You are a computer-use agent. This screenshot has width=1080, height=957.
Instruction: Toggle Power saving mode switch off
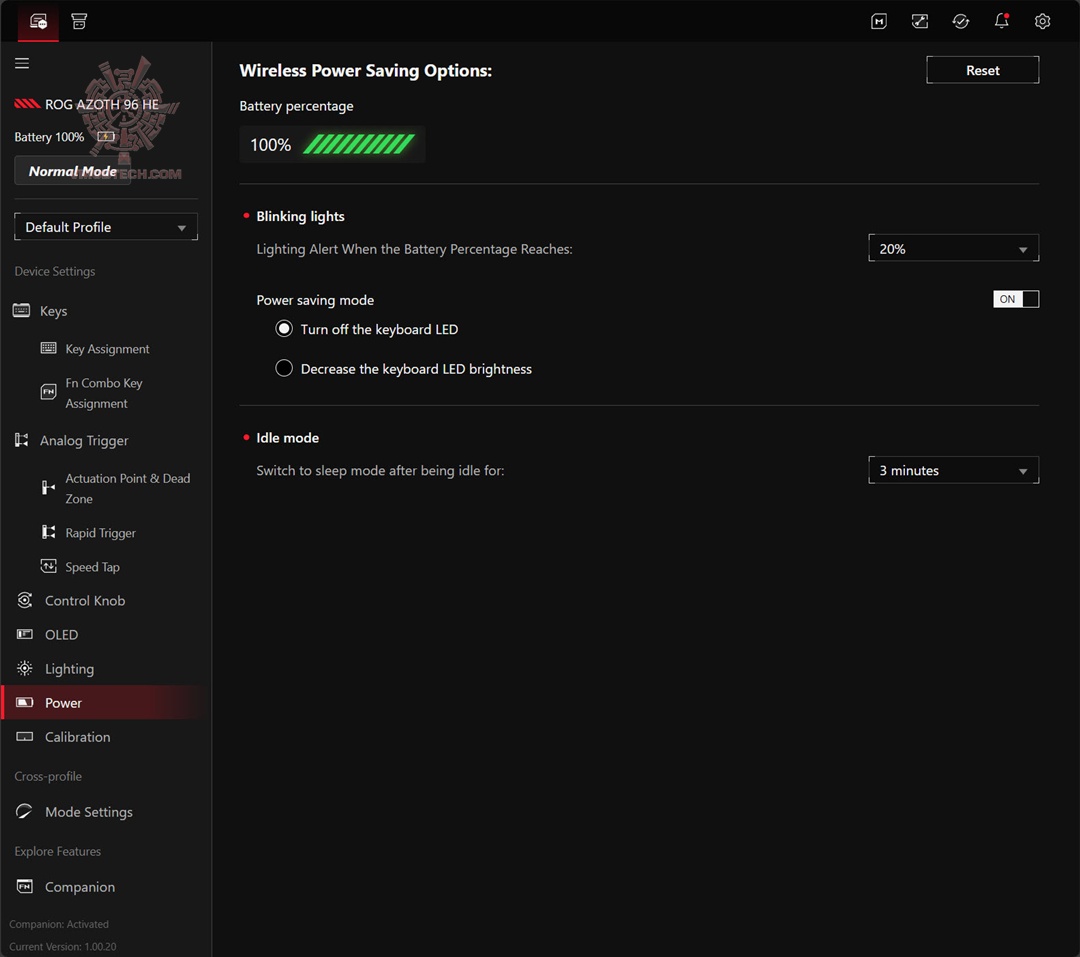coord(1015,299)
